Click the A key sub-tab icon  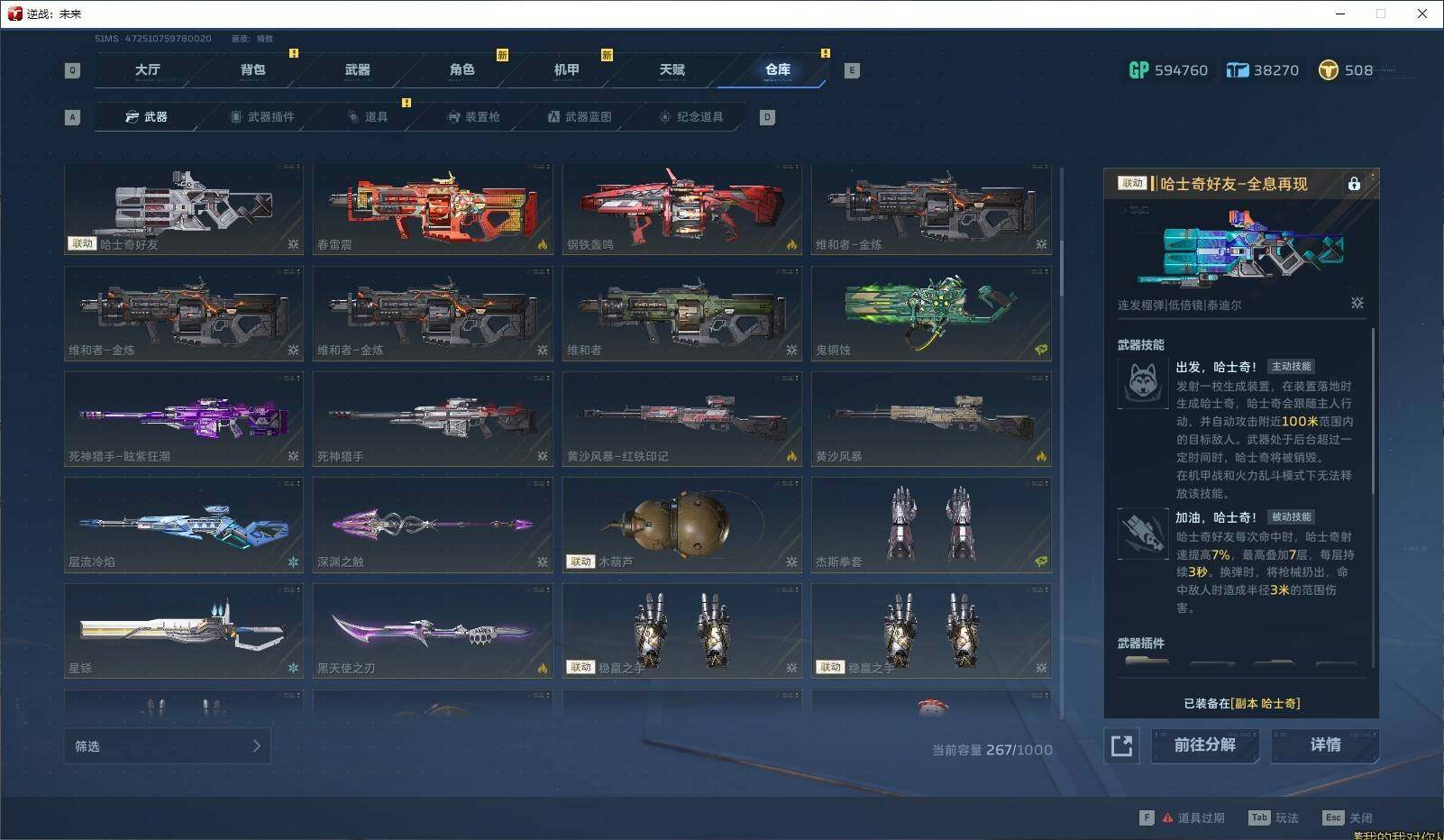pyautogui.click(x=73, y=117)
